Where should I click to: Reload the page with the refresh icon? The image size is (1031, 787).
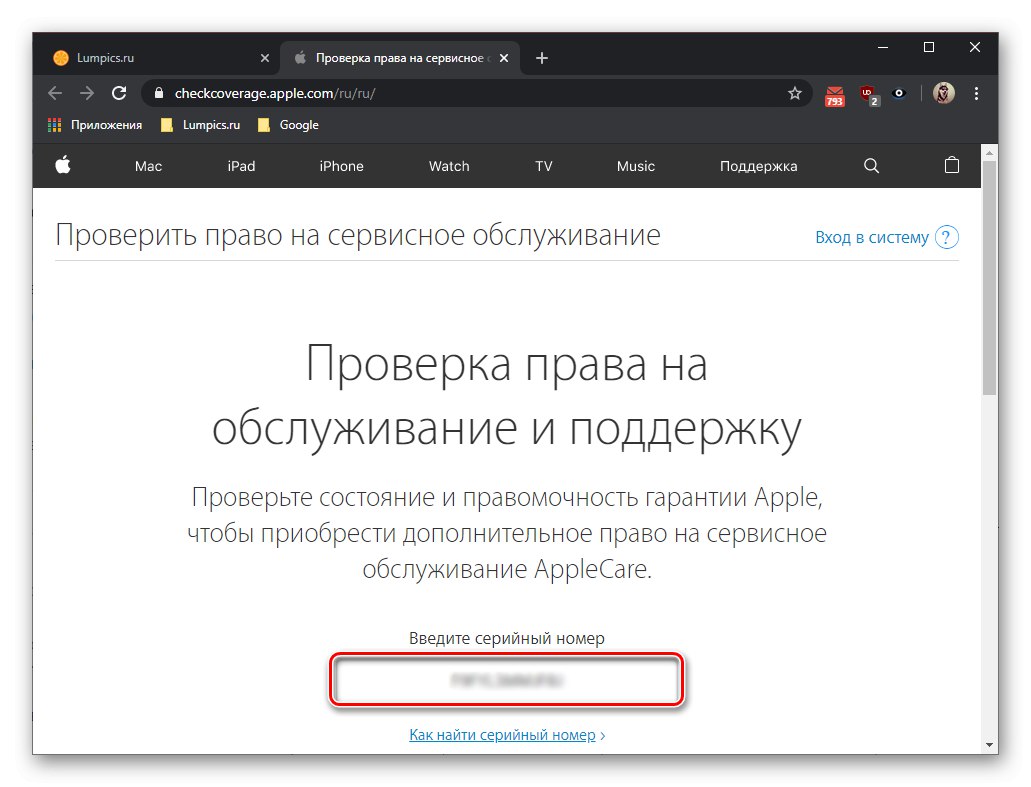(x=119, y=93)
